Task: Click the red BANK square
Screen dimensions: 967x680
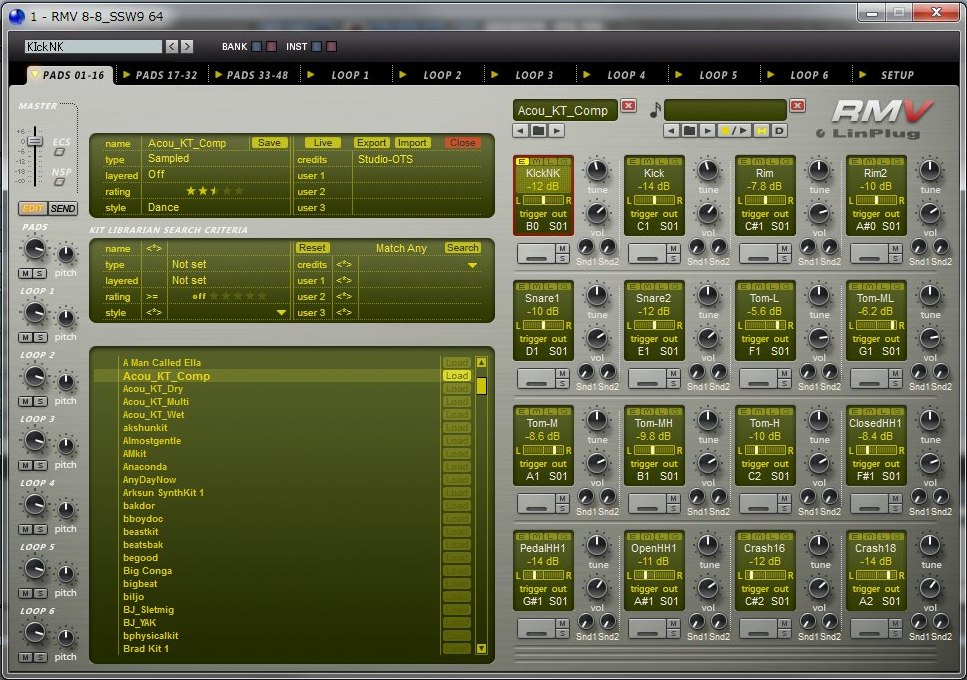Action: (x=271, y=46)
